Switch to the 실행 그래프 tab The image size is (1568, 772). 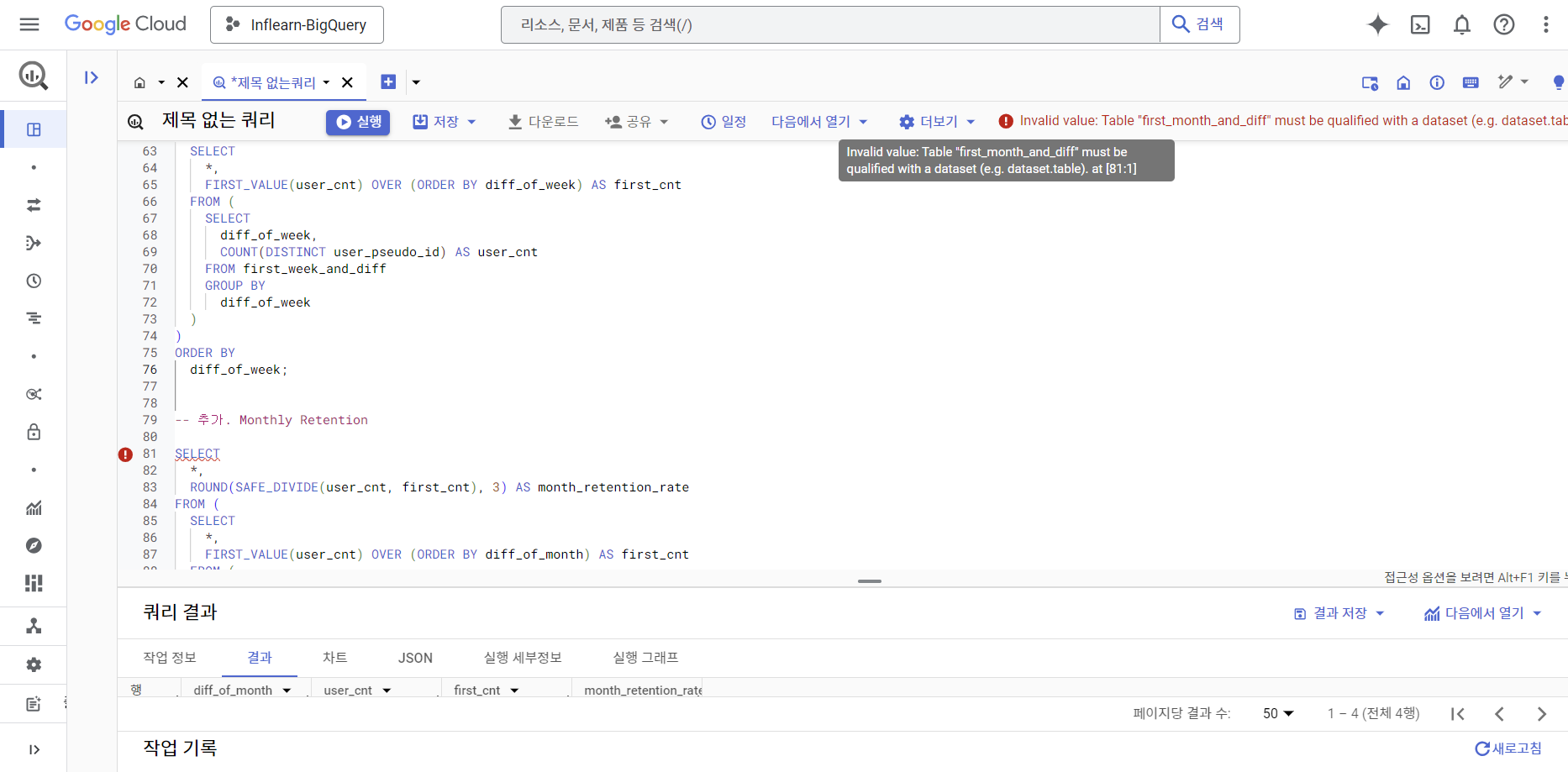pyautogui.click(x=645, y=658)
